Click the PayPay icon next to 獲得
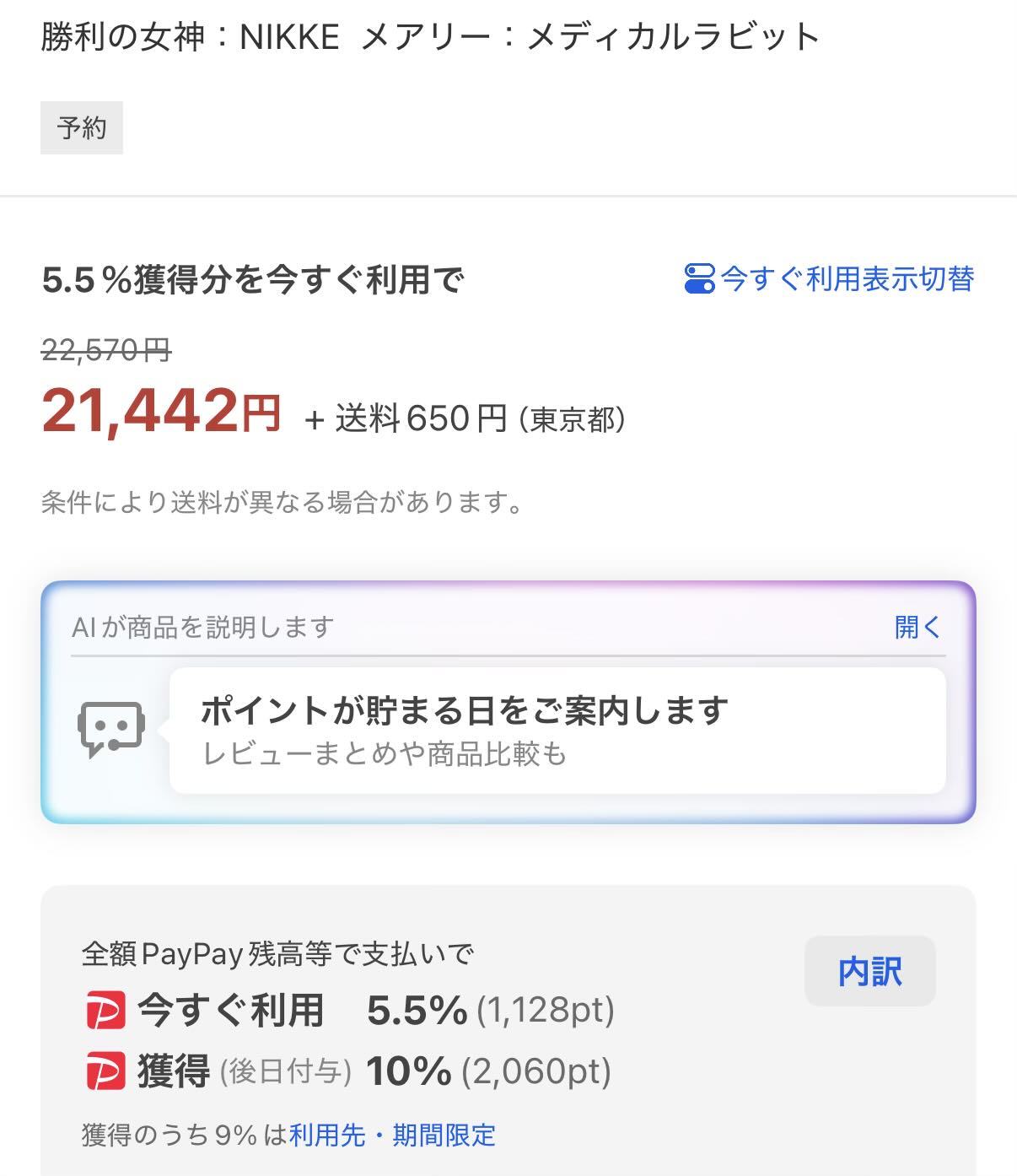Image resolution: width=1017 pixels, height=1176 pixels. click(105, 1071)
